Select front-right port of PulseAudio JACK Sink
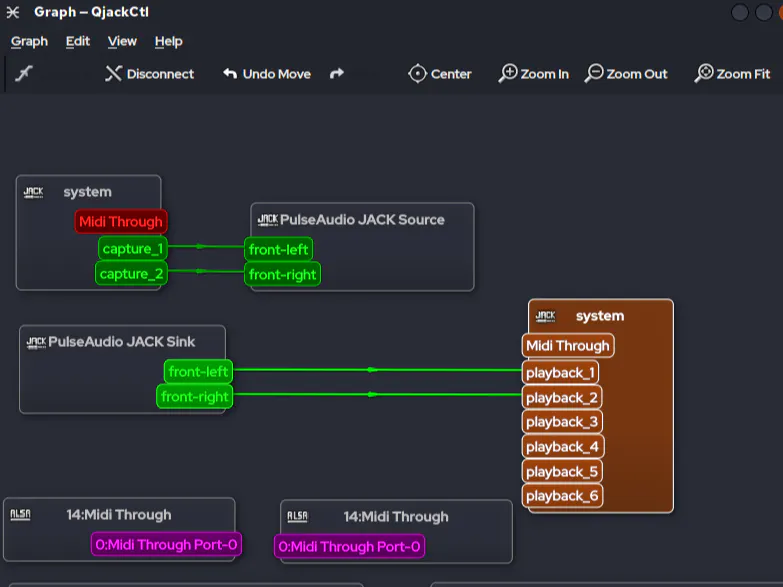This screenshot has height=587, width=783. pos(195,397)
